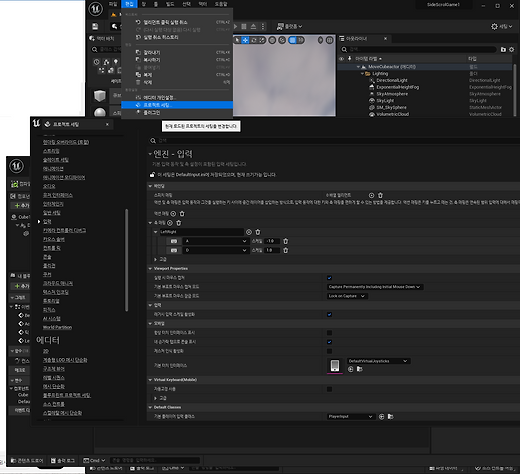Open the highlighted edit menu in menu bar
The width and height of the screenshot is (520, 474).
pos(129,4)
